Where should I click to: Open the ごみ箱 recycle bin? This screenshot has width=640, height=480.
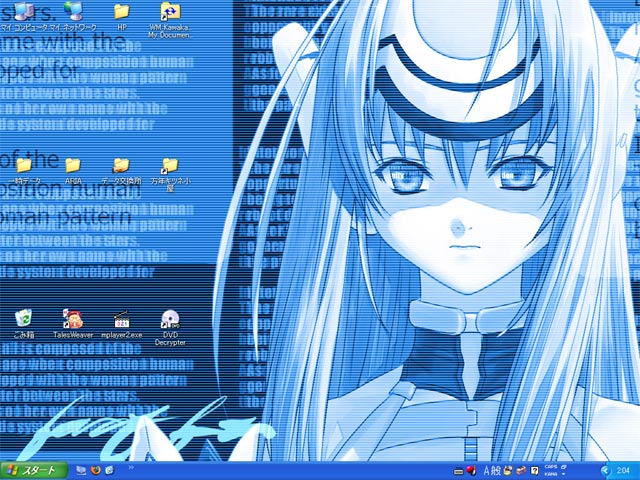click(x=24, y=324)
